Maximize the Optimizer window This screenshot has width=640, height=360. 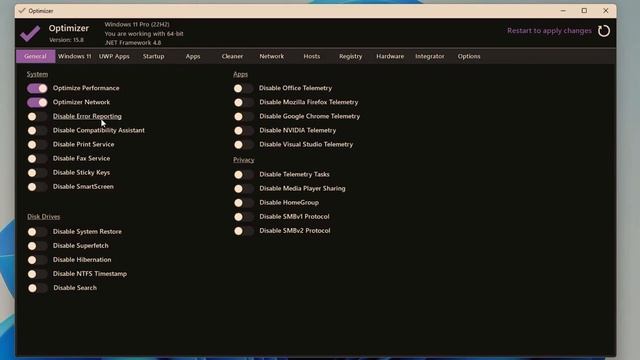tap(584, 11)
